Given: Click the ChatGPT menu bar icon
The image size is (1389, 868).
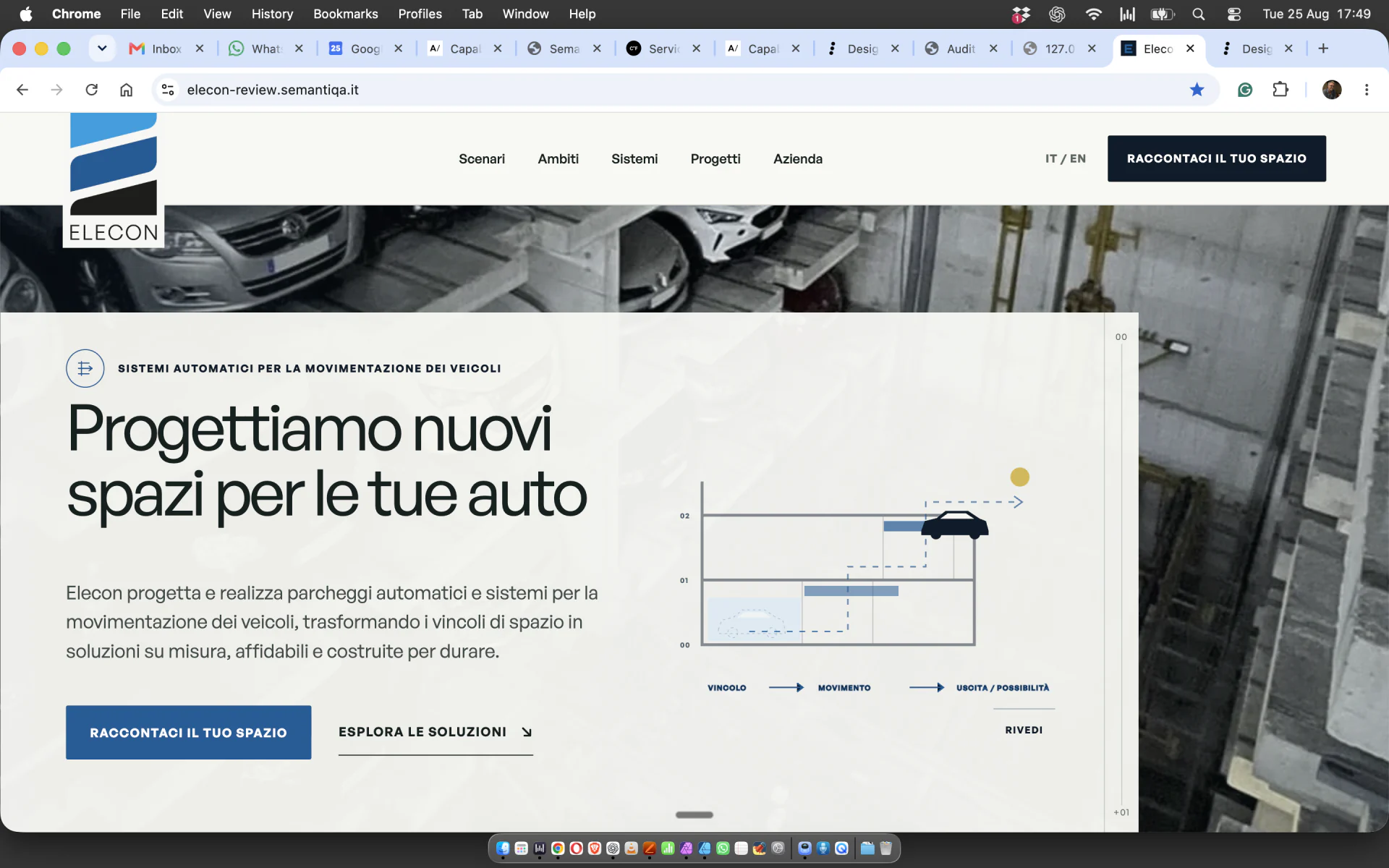Looking at the screenshot, I should coord(1057,14).
